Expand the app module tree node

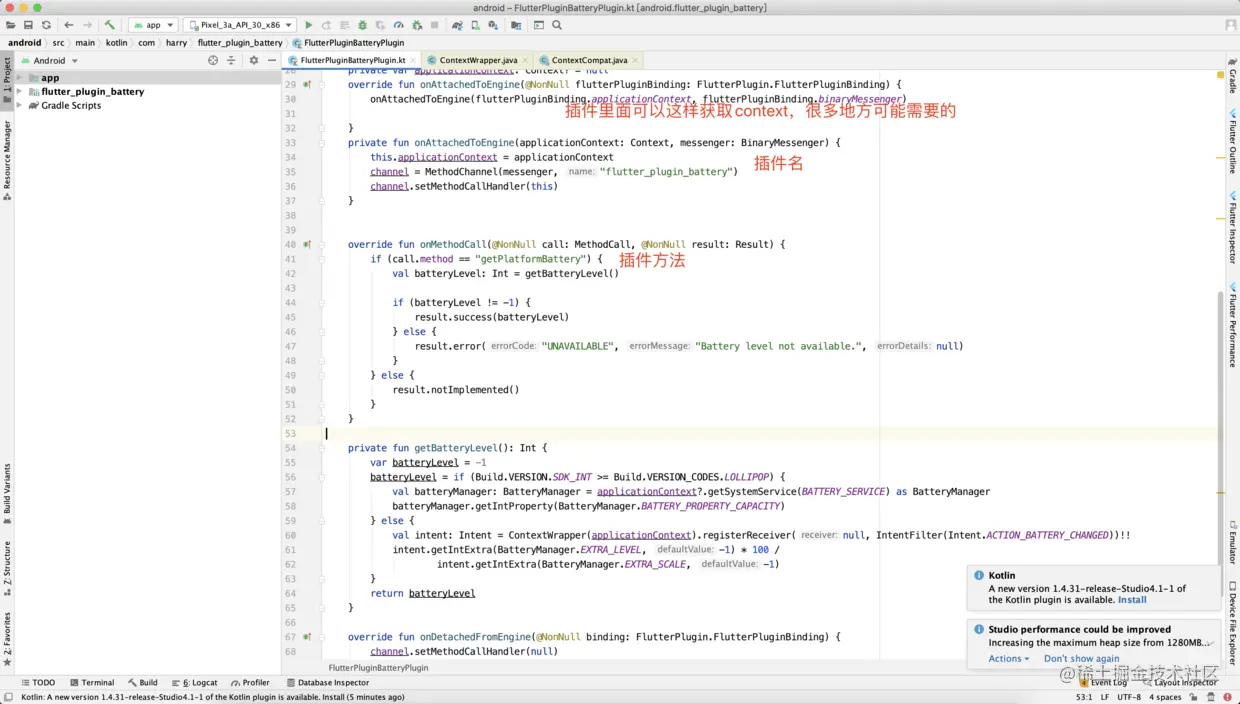(x=21, y=77)
